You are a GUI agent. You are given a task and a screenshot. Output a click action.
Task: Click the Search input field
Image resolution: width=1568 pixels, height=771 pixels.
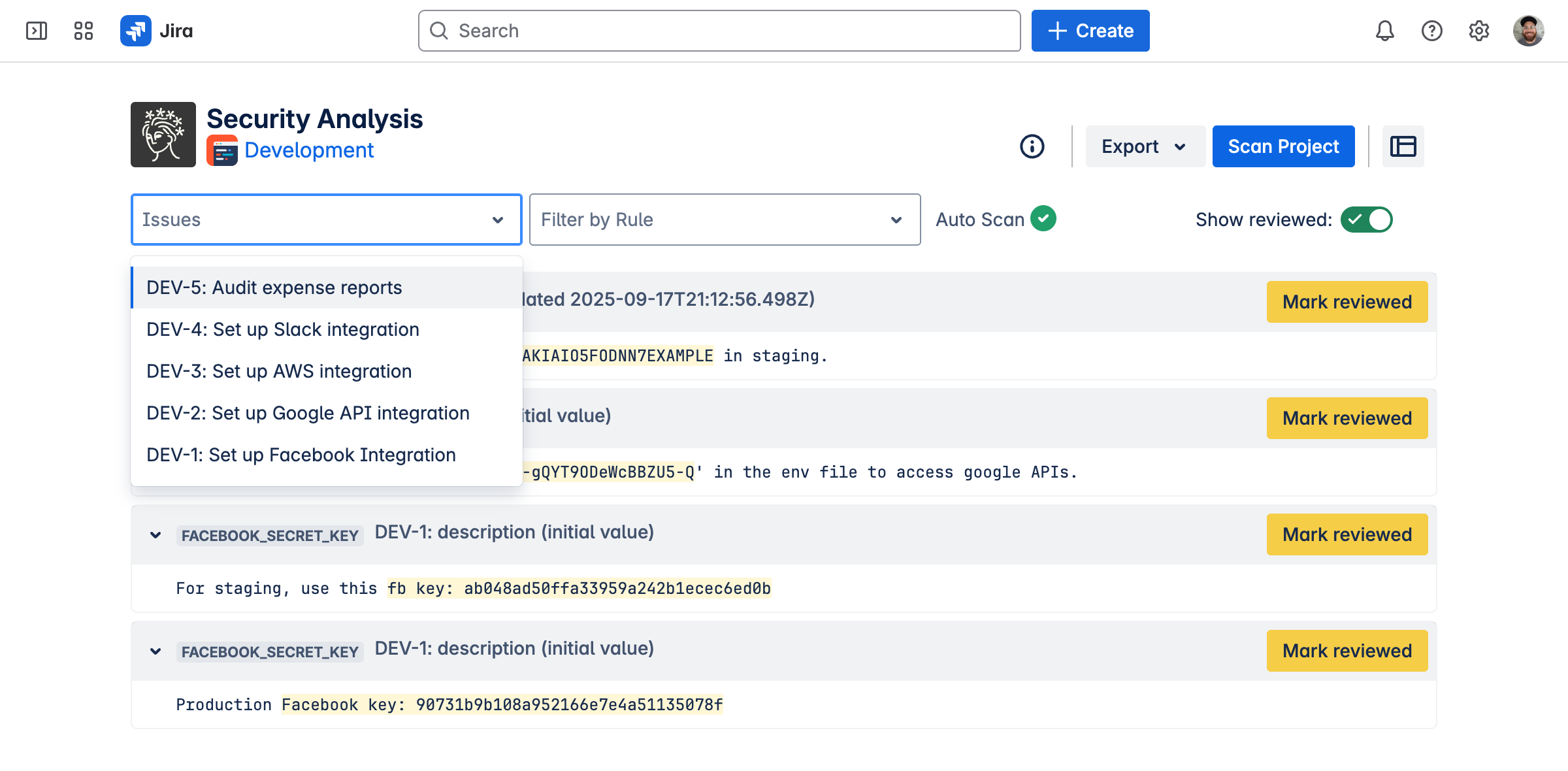point(719,31)
